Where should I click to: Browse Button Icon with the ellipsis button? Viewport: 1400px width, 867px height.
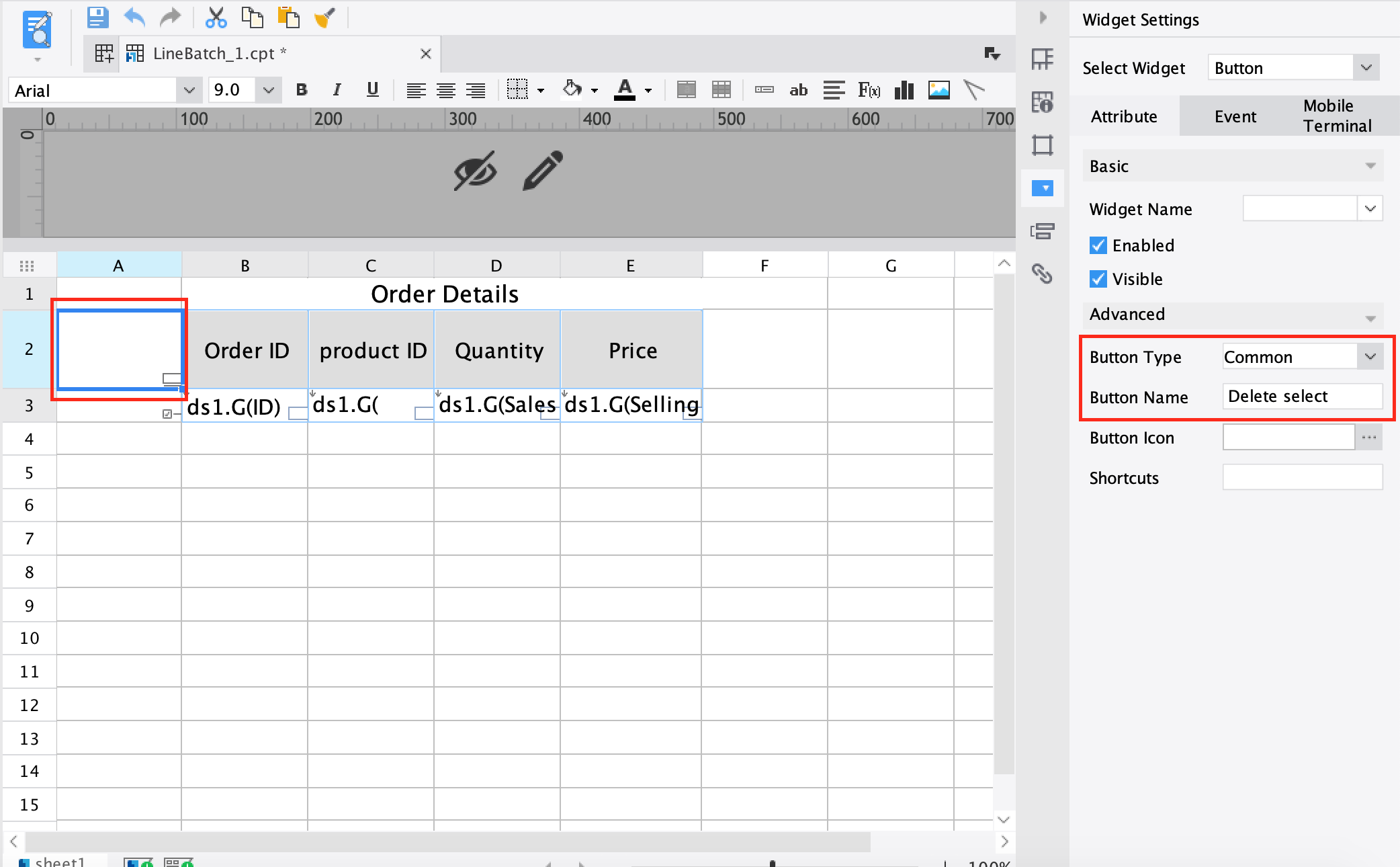point(1368,437)
